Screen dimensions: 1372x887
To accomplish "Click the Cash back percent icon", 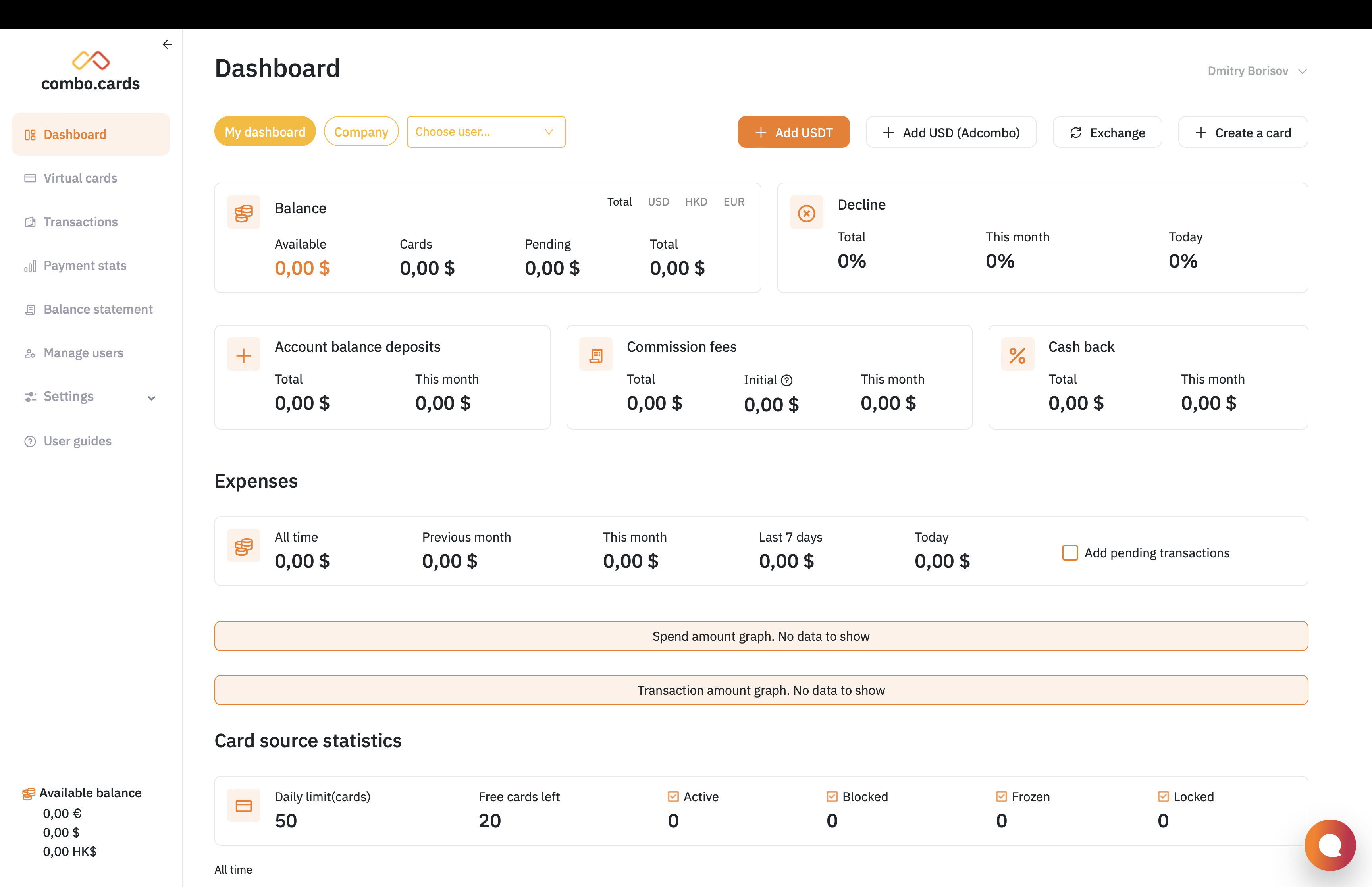I will [1017, 355].
